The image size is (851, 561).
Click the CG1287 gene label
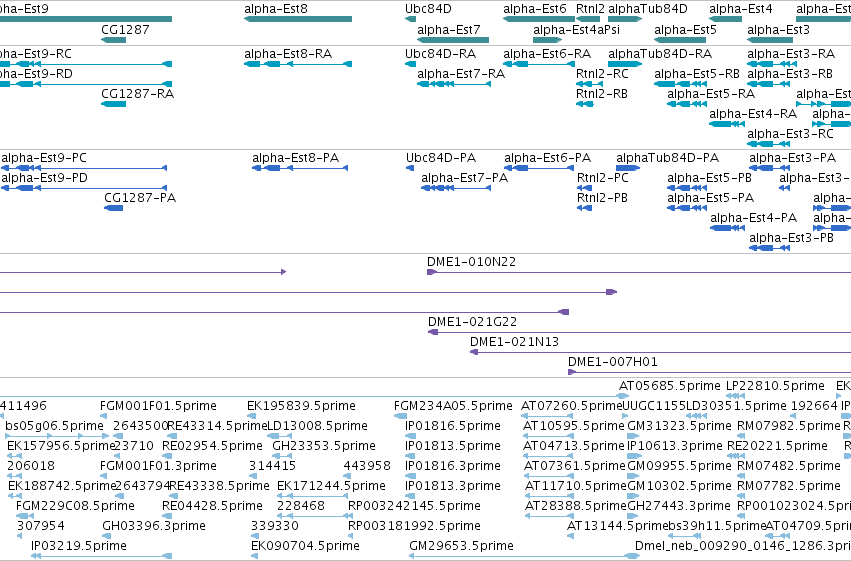pyautogui.click(x=125, y=29)
